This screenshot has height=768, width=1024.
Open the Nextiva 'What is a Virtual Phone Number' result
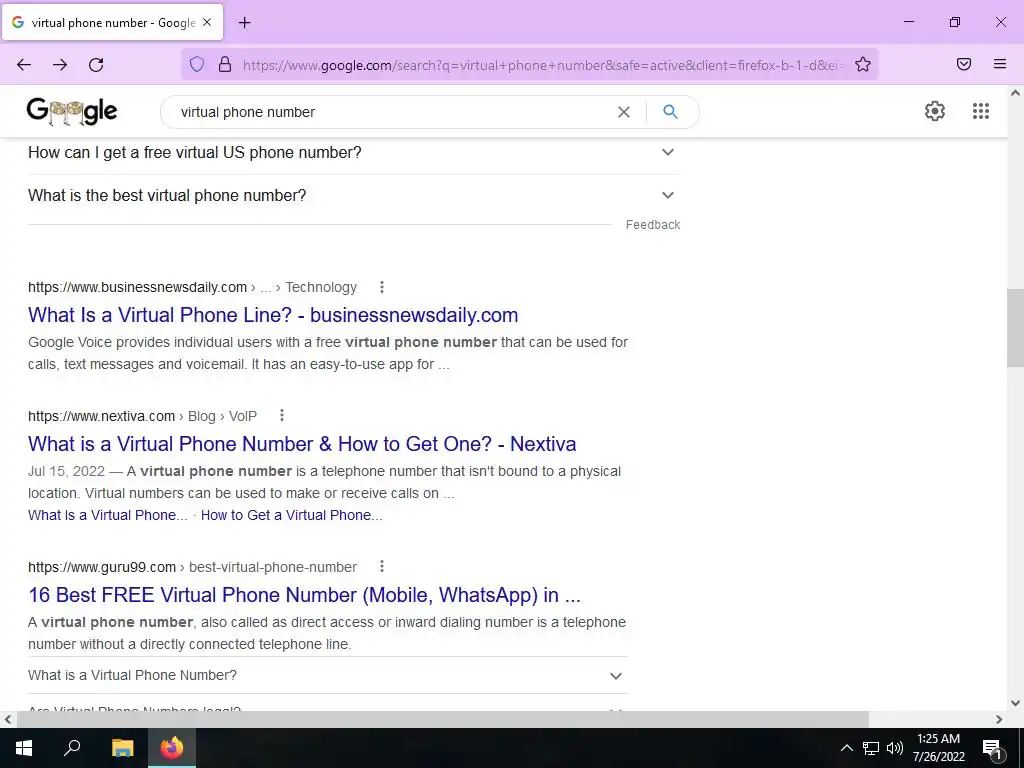coord(302,444)
